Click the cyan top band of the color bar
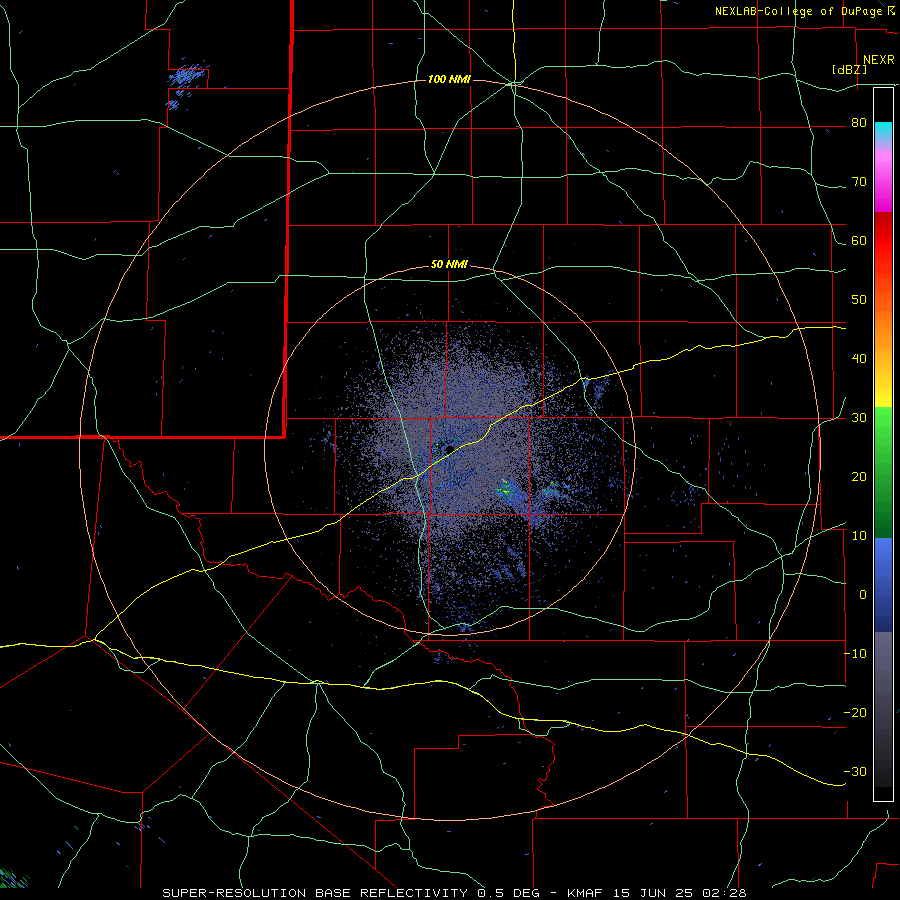This screenshot has height=900, width=900. coord(883,131)
